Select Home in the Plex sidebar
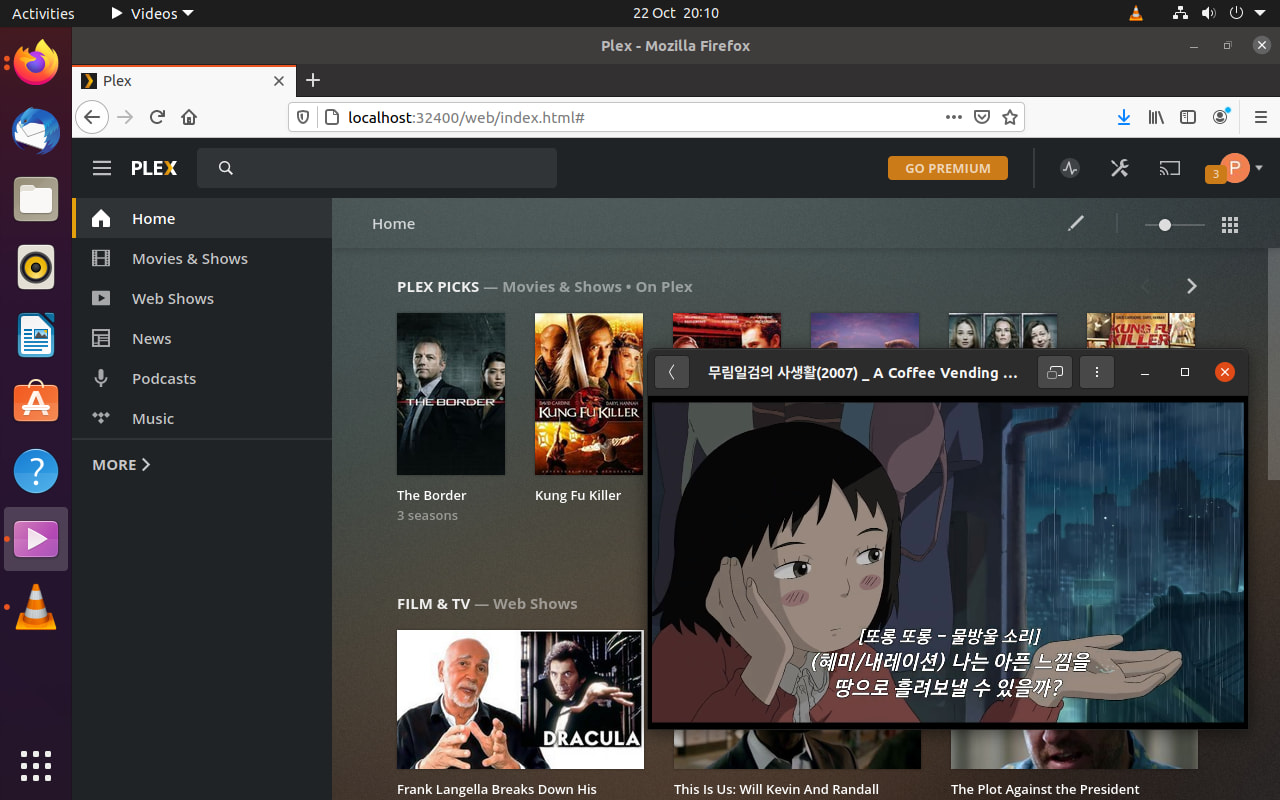Image resolution: width=1280 pixels, height=800 pixels. pyautogui.click(x=202, y=218)
